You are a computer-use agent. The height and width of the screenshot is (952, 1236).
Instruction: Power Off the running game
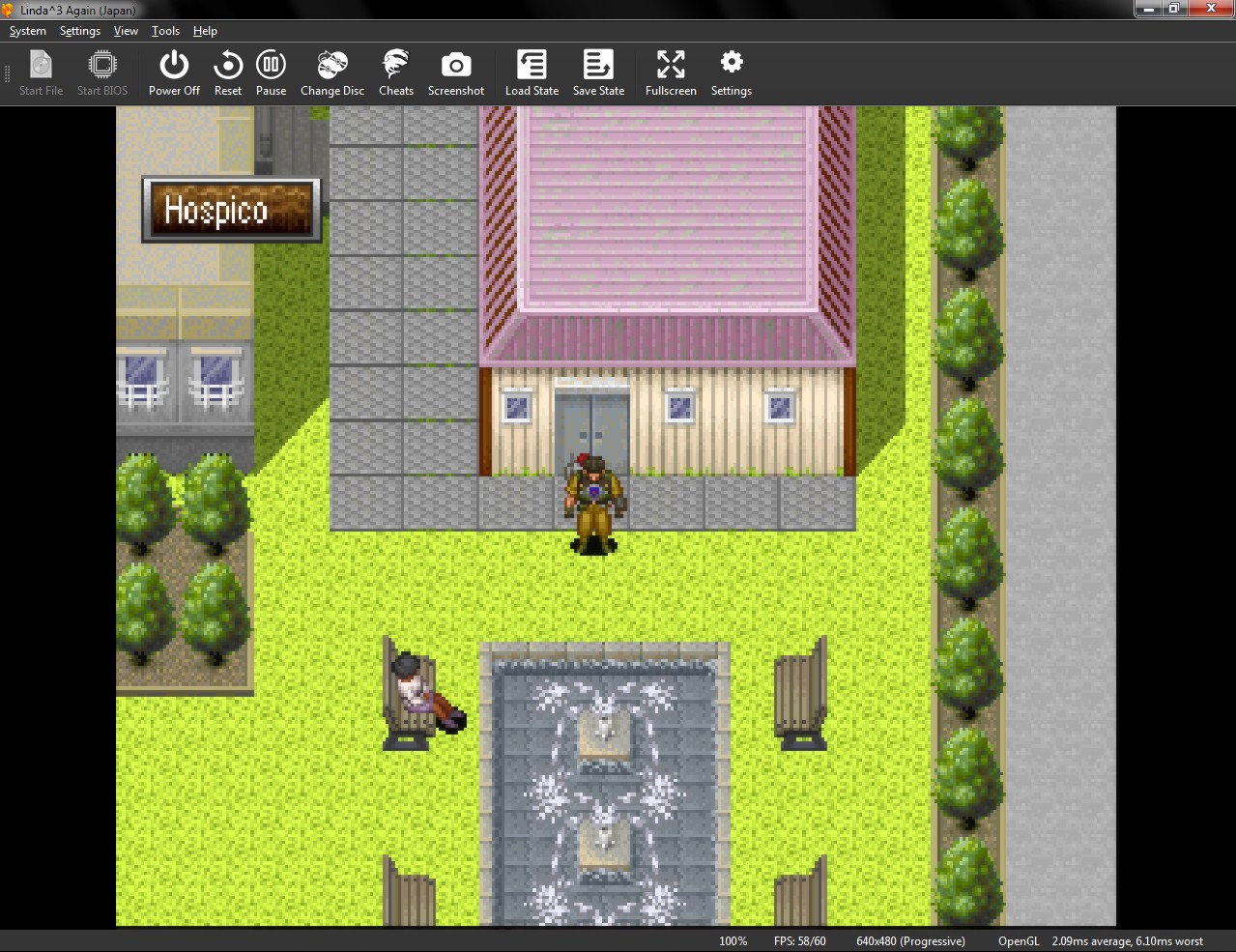pyautogui.click(x=174, y=73)
